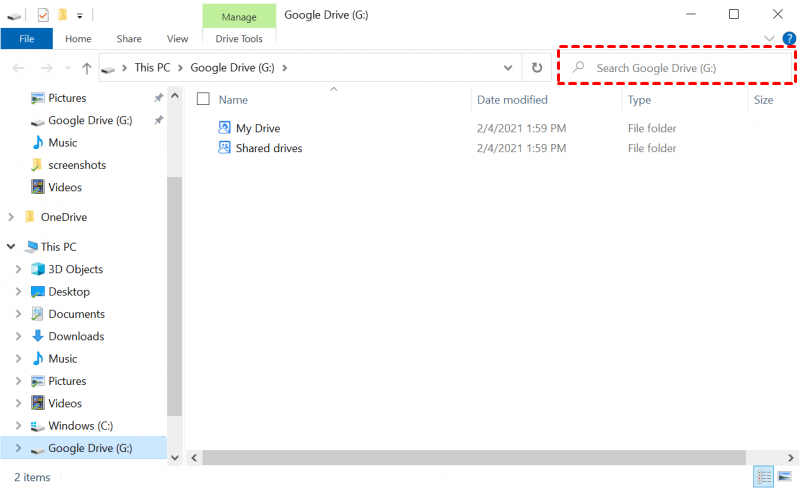This screenshot has height=488, width=800.
Task: Open Pictures under This PC
Action: [x=67, y=381]
